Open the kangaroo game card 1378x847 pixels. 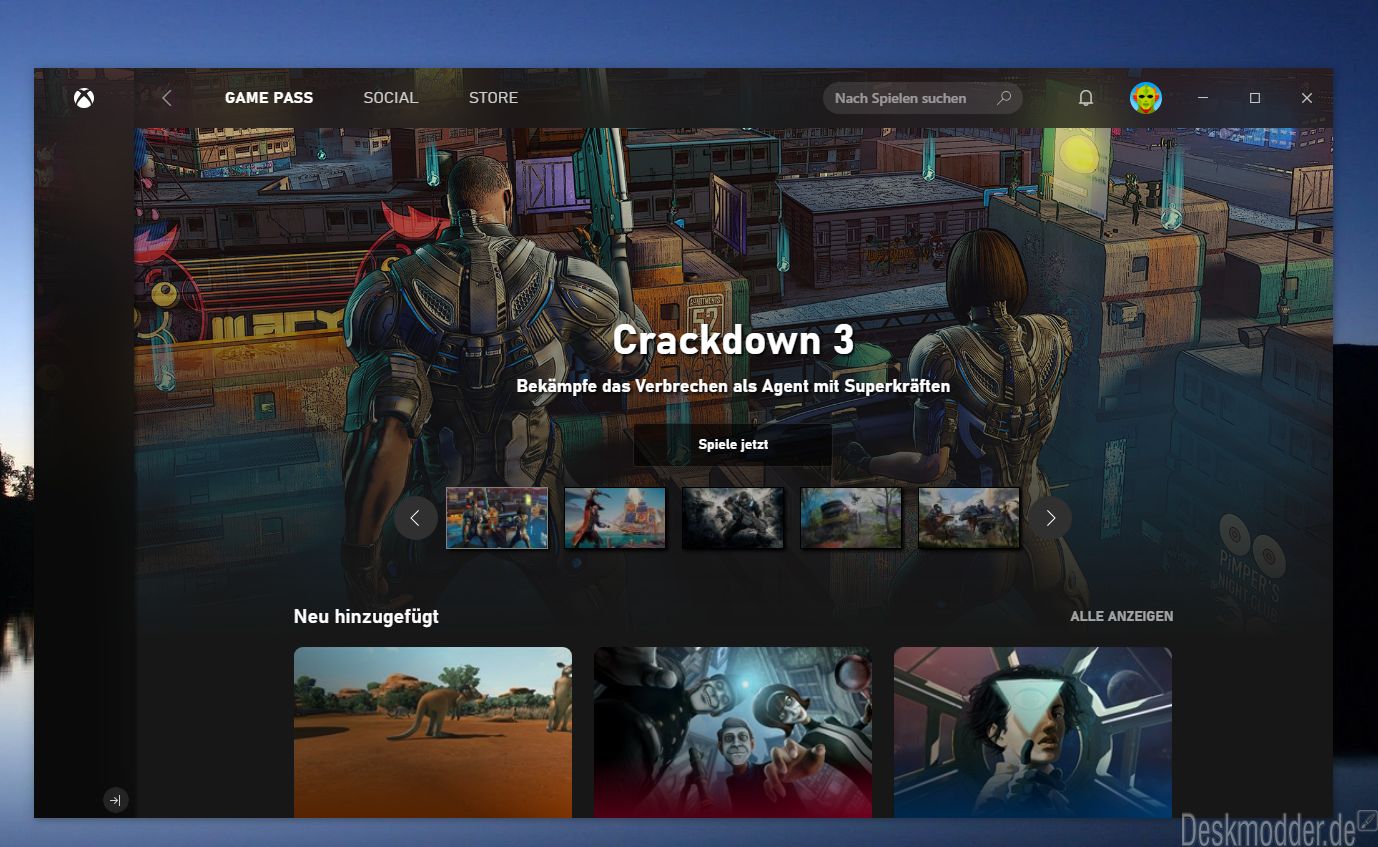coord(433,732)
